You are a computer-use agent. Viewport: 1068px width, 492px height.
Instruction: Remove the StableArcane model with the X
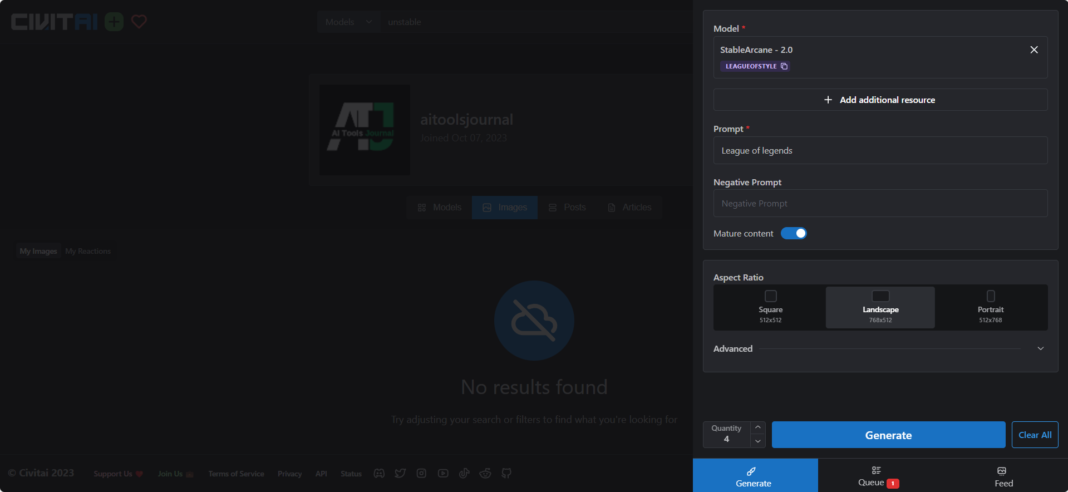tap(1034, 50)
